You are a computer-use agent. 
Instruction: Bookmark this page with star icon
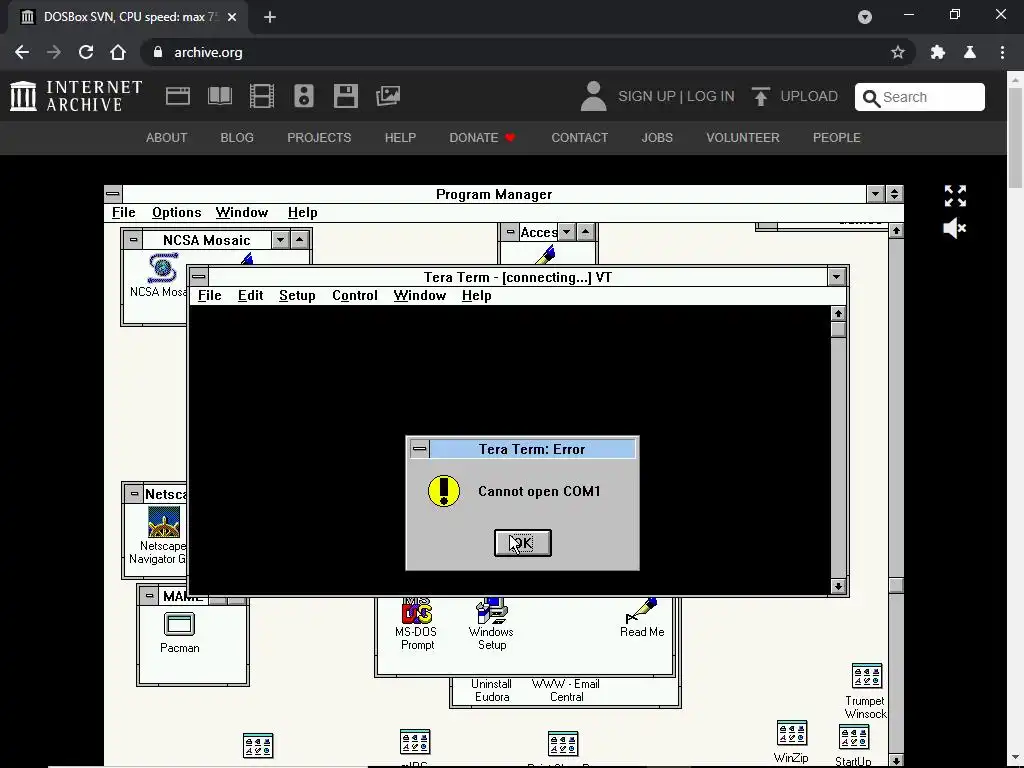898,52
